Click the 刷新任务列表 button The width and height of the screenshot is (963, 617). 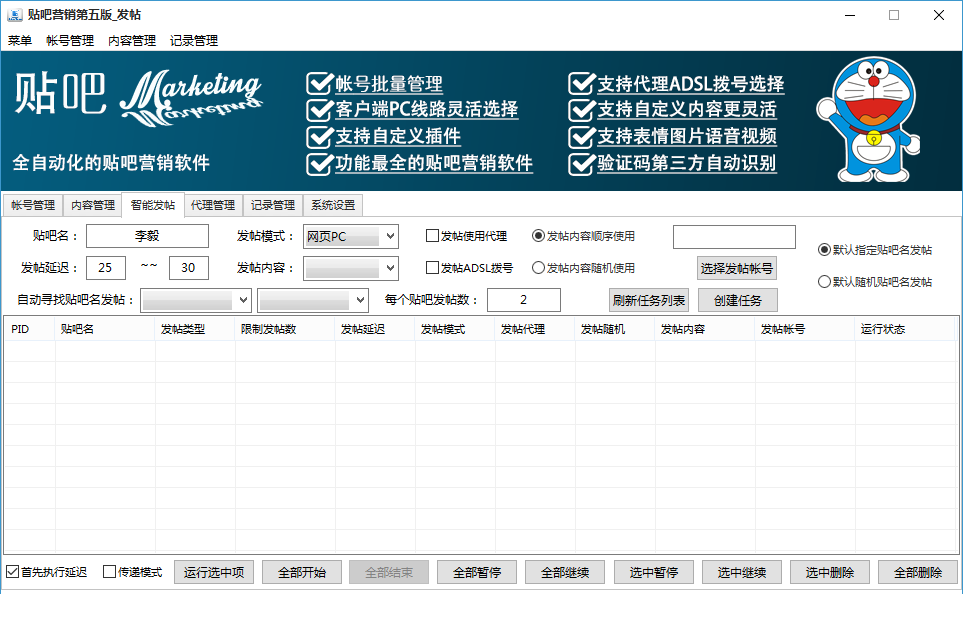649,300
